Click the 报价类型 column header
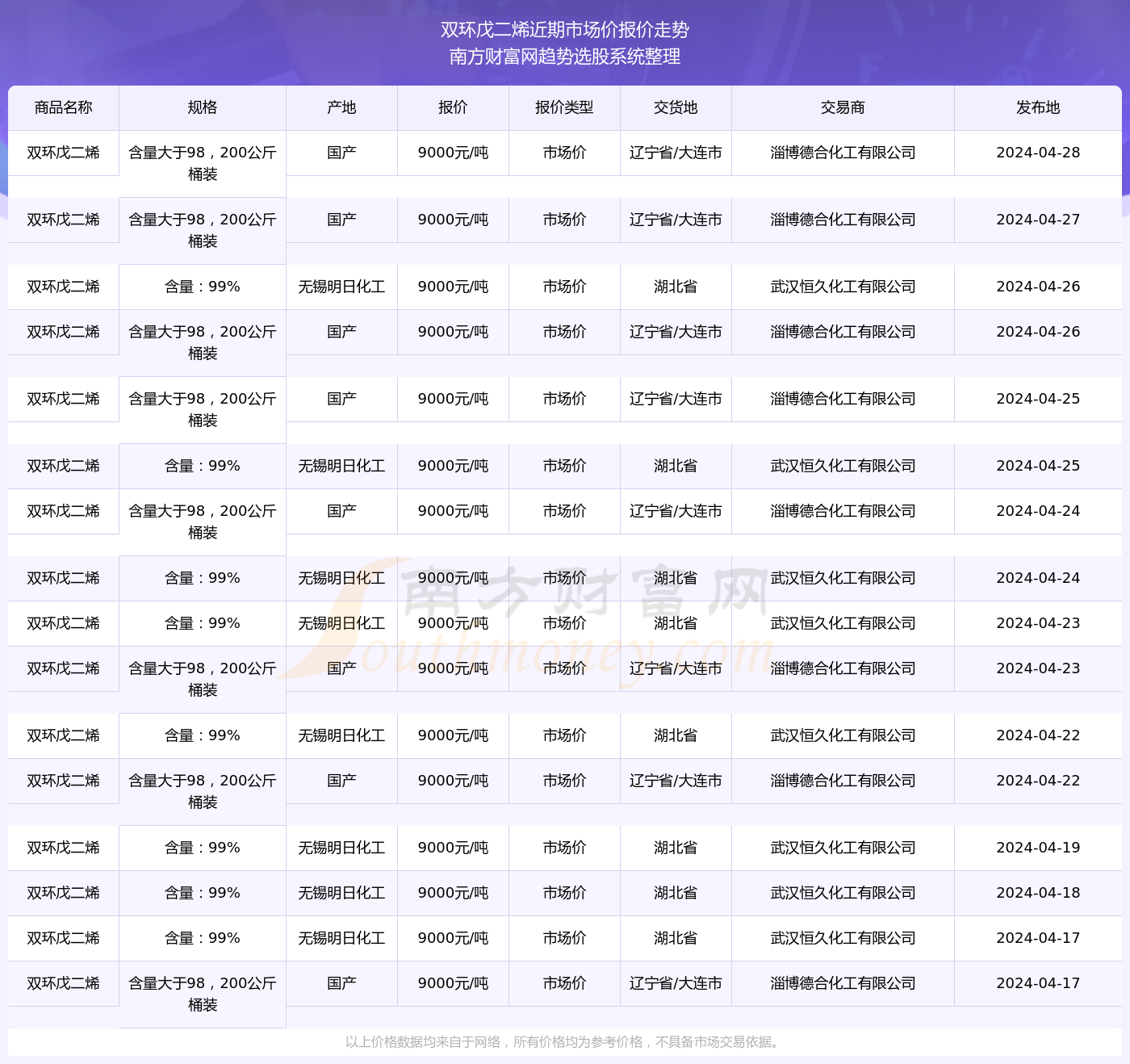Viewport: 1130px width, 1064px height. 564,107
